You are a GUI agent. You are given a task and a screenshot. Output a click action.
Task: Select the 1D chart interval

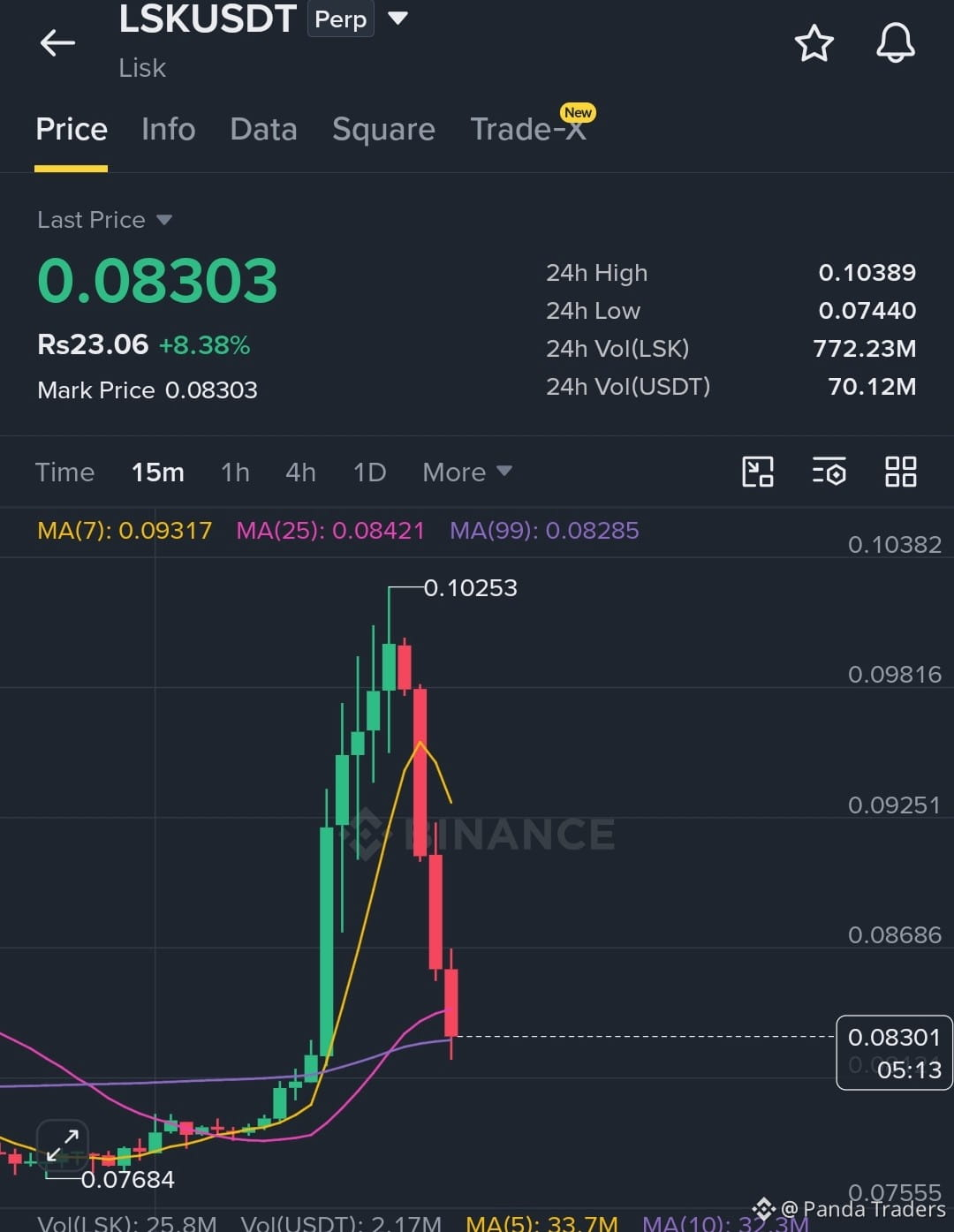click(369, 472)
